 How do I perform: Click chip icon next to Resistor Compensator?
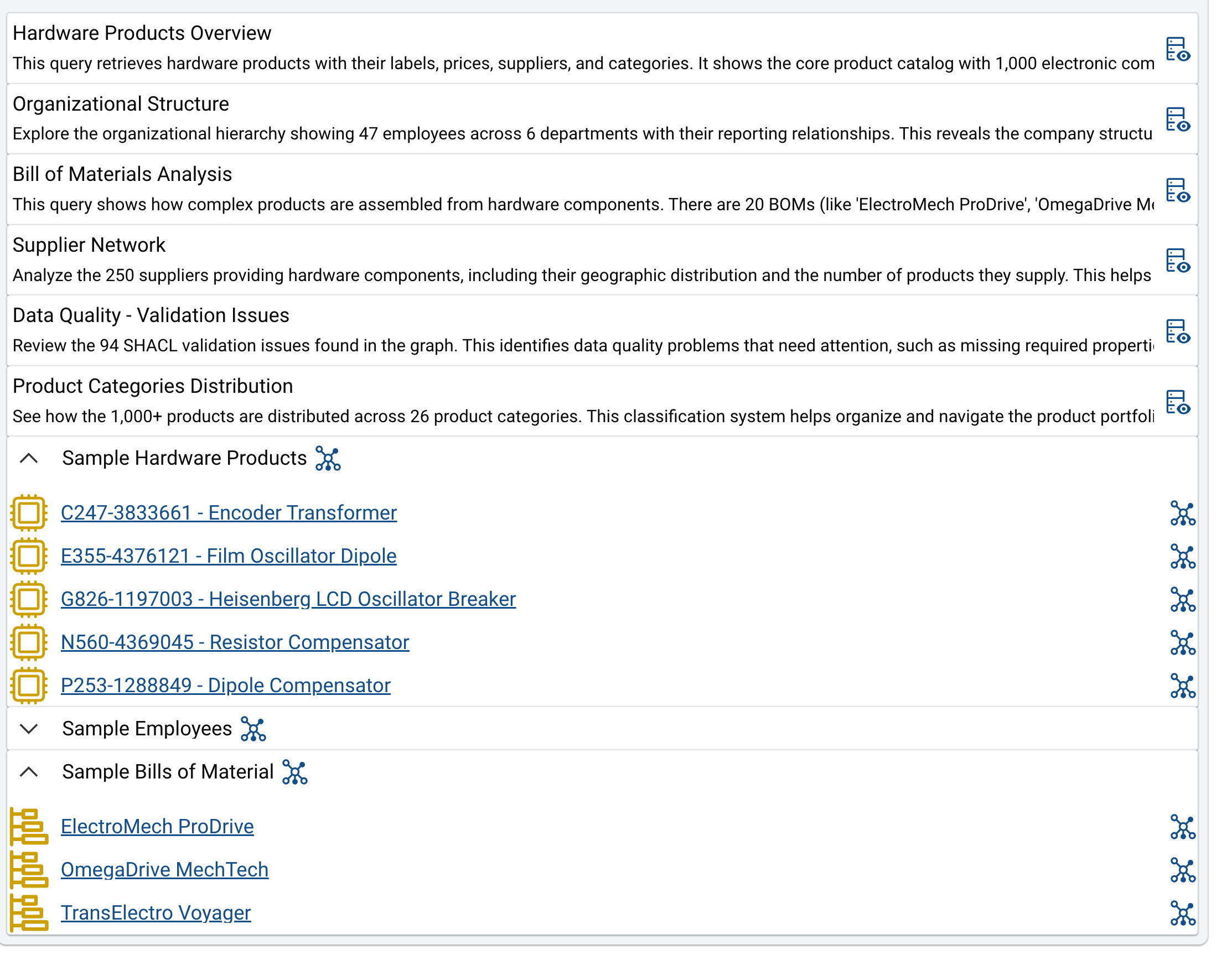point(28,642)
